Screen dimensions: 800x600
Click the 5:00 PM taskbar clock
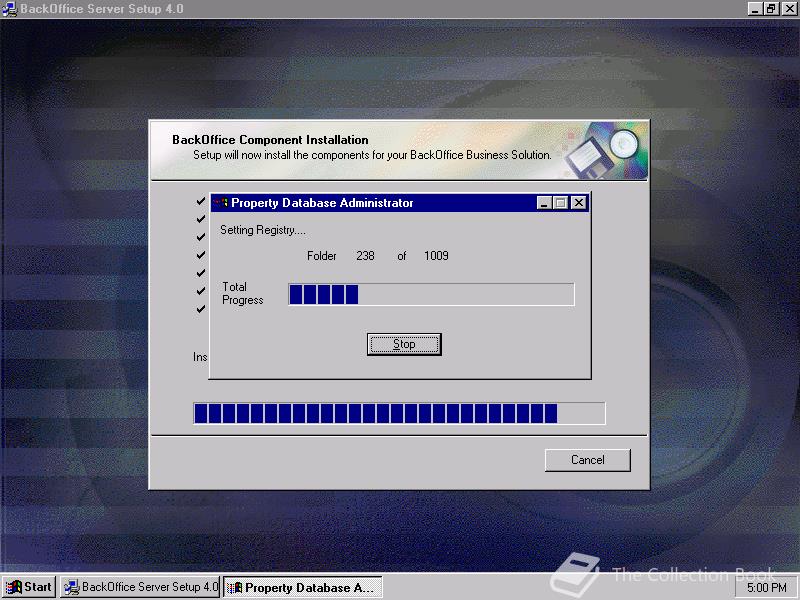click(x=766, y=588)
